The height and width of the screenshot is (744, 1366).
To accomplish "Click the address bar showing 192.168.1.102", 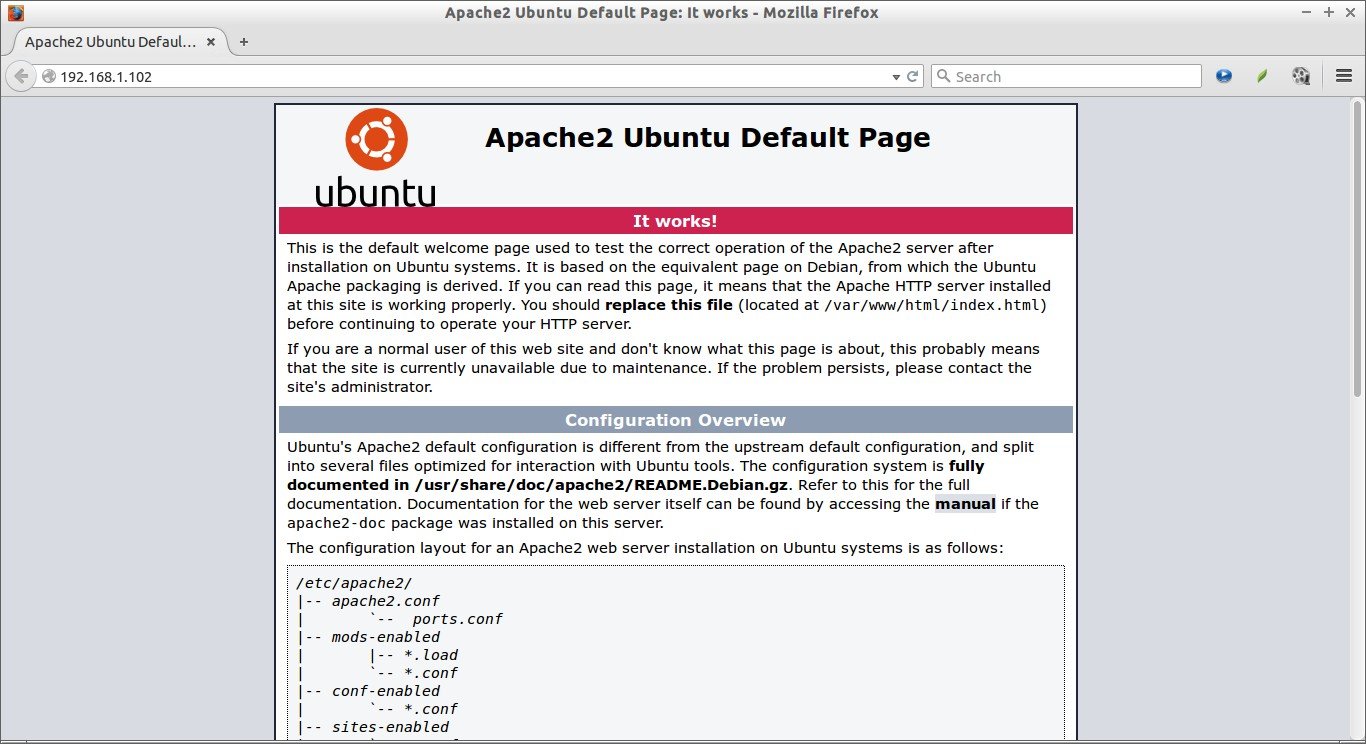I will click(x=470, y=76).
